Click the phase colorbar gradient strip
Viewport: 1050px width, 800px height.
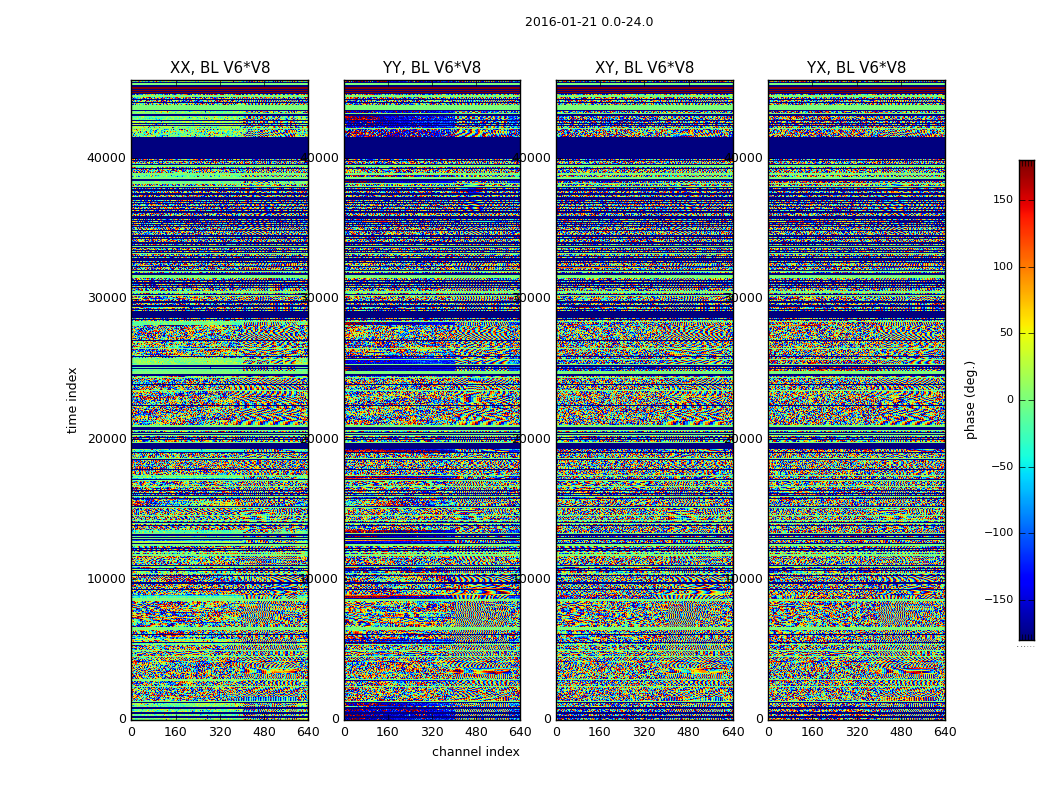point(1027,400)
